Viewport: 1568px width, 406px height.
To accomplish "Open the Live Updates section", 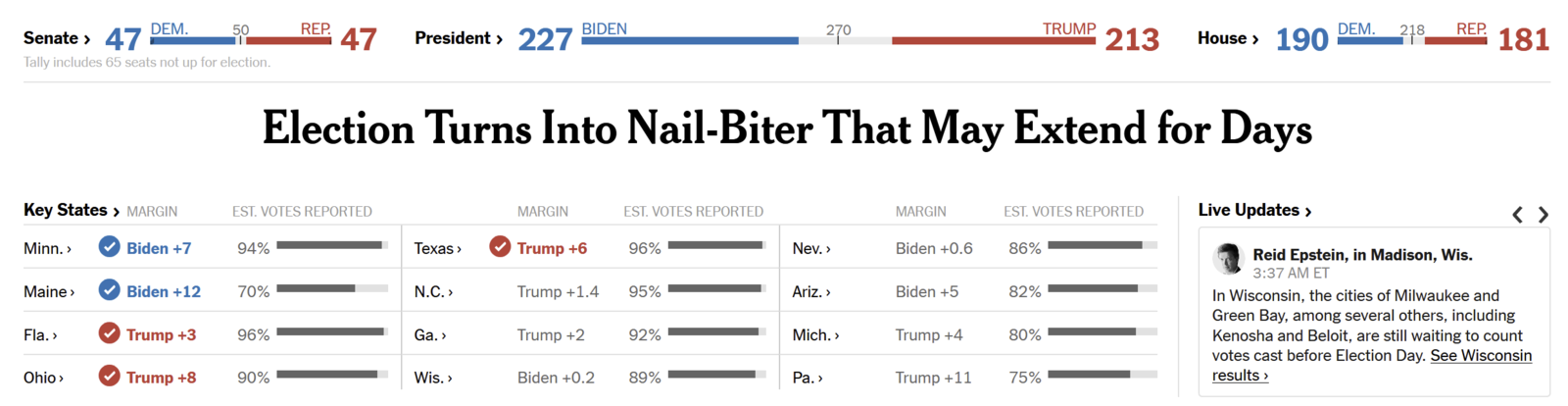I will (1254, 210).
